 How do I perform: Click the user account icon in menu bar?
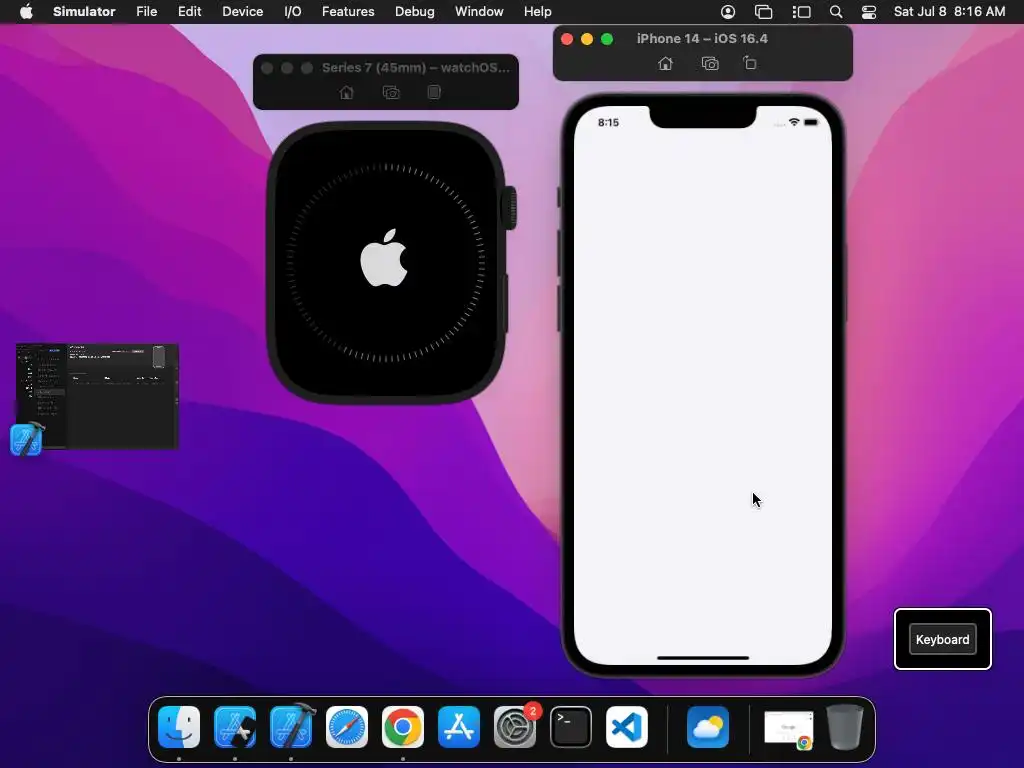click(x=728, y=11)
